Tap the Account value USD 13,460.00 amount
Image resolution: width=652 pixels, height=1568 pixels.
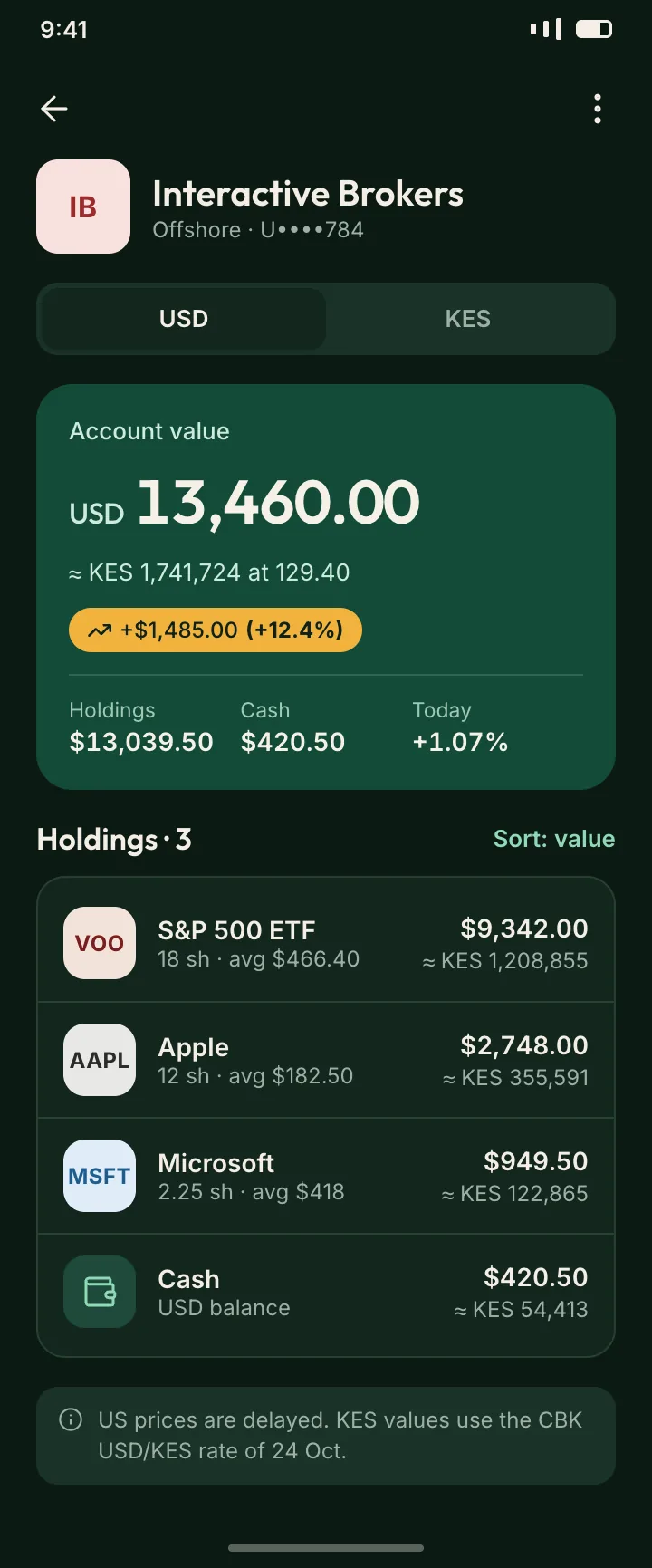244,503
